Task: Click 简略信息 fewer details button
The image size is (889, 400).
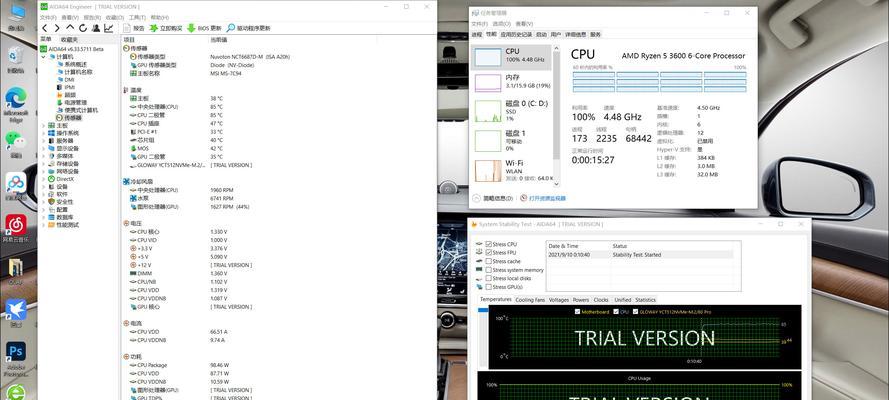Action: [493, 198]
